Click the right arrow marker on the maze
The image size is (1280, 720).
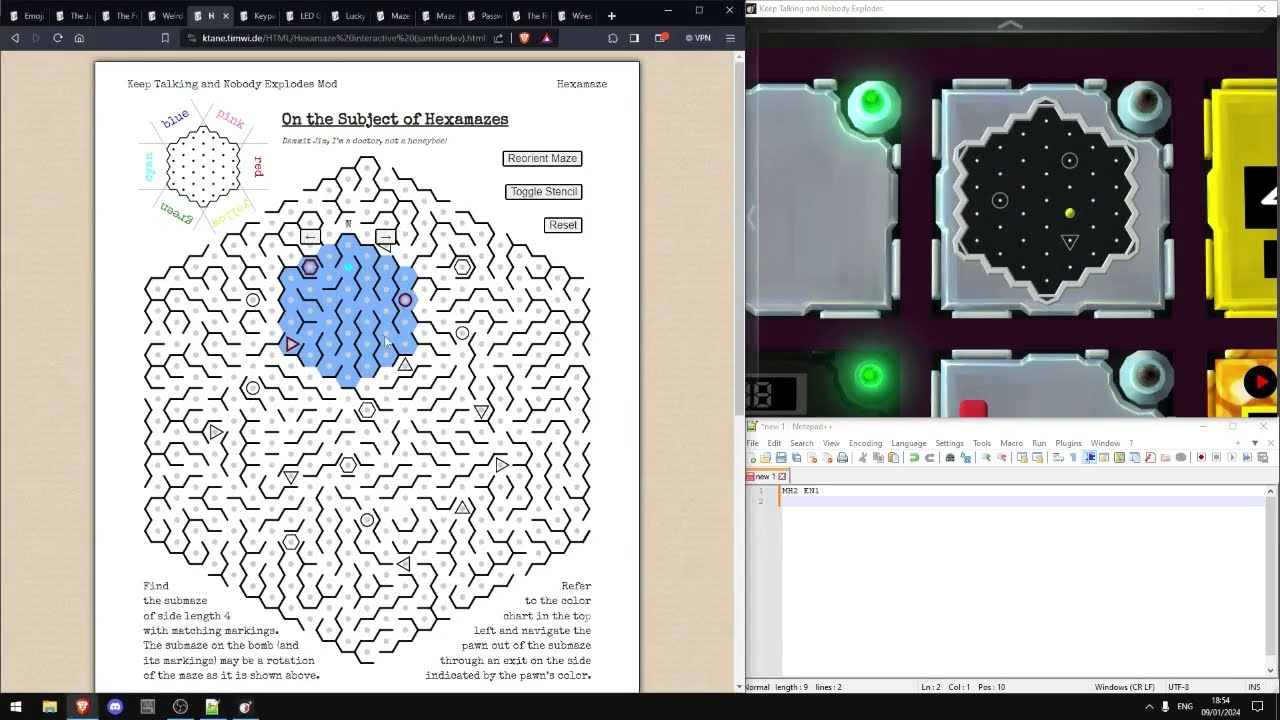(x=385, y=237)
